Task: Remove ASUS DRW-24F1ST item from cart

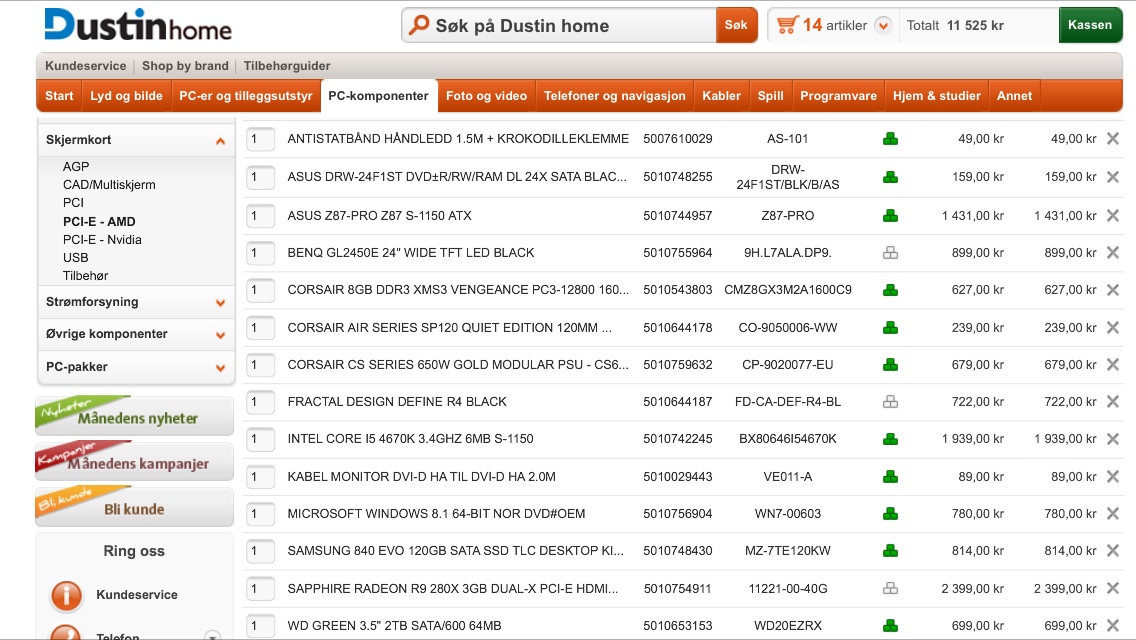Action: click(x=1113, y=177)
